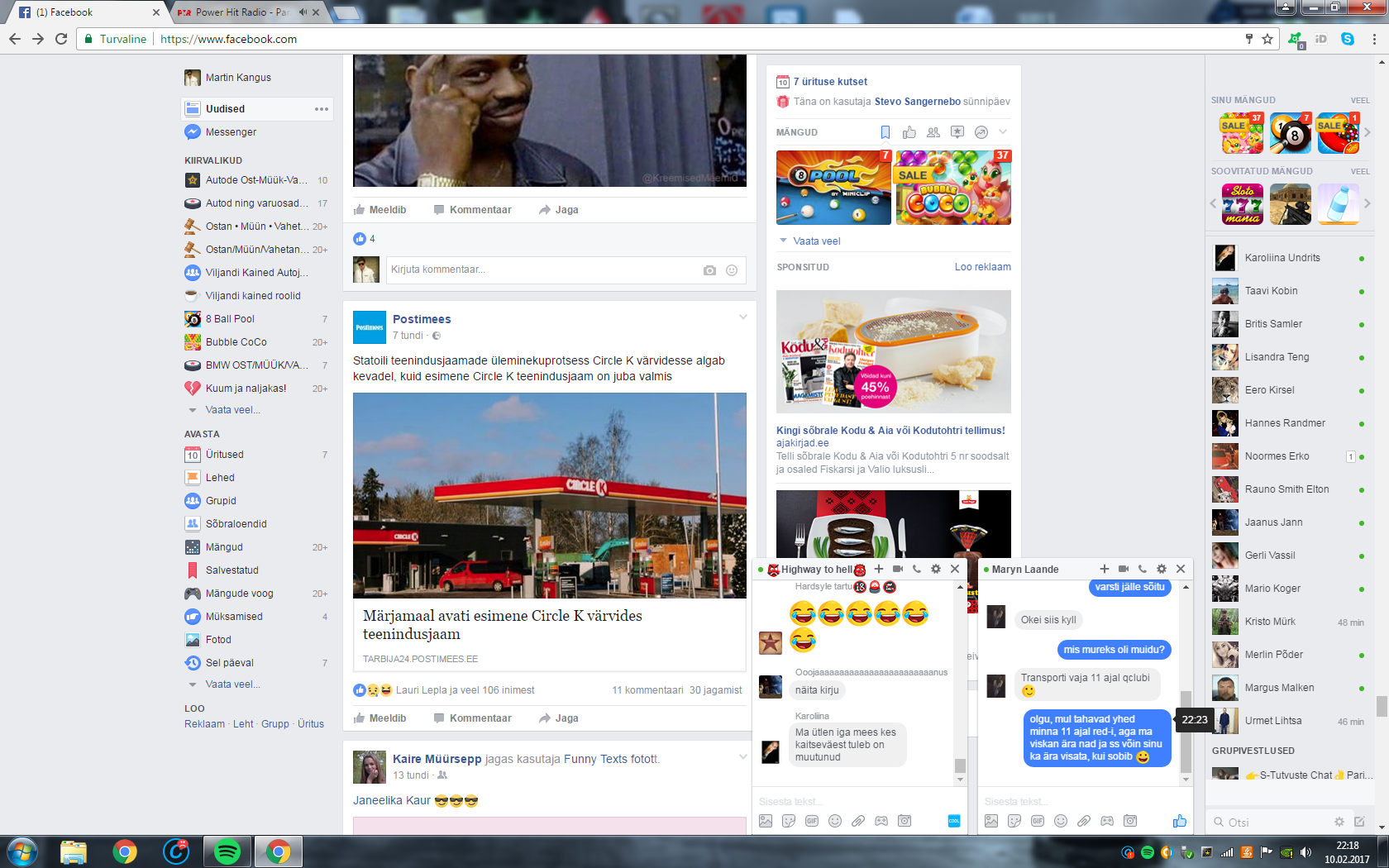Screen dimensions: 1389x868
Task: Open GIF picker in Maryn Laande chat
Action: coord(1038,821)
